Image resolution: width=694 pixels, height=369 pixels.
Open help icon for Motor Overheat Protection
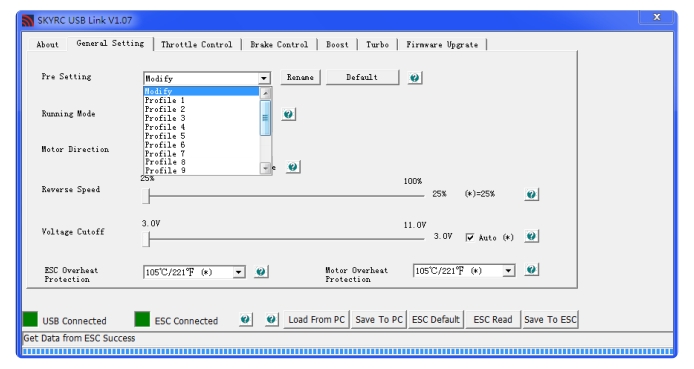pos(531,269)
